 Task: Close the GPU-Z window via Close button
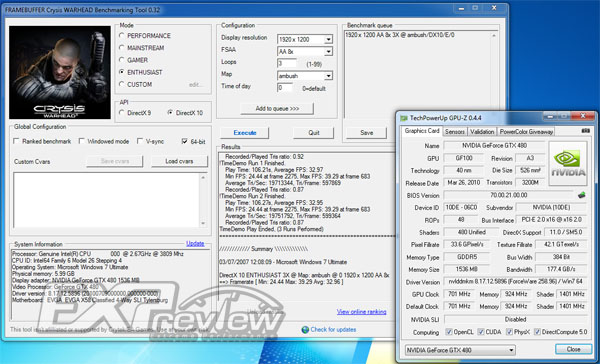pos(573,349)
